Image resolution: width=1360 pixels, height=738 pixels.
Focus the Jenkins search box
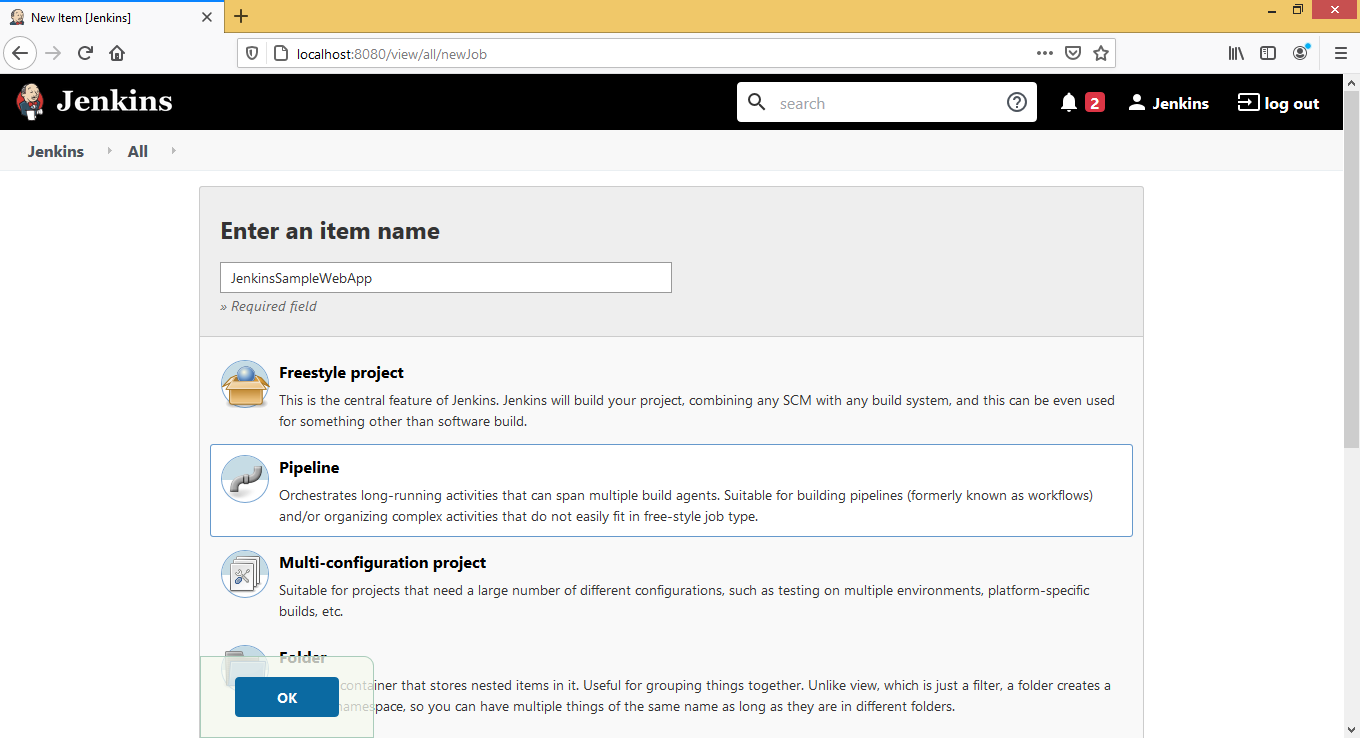pyautogui.click(x=886, y=102)
